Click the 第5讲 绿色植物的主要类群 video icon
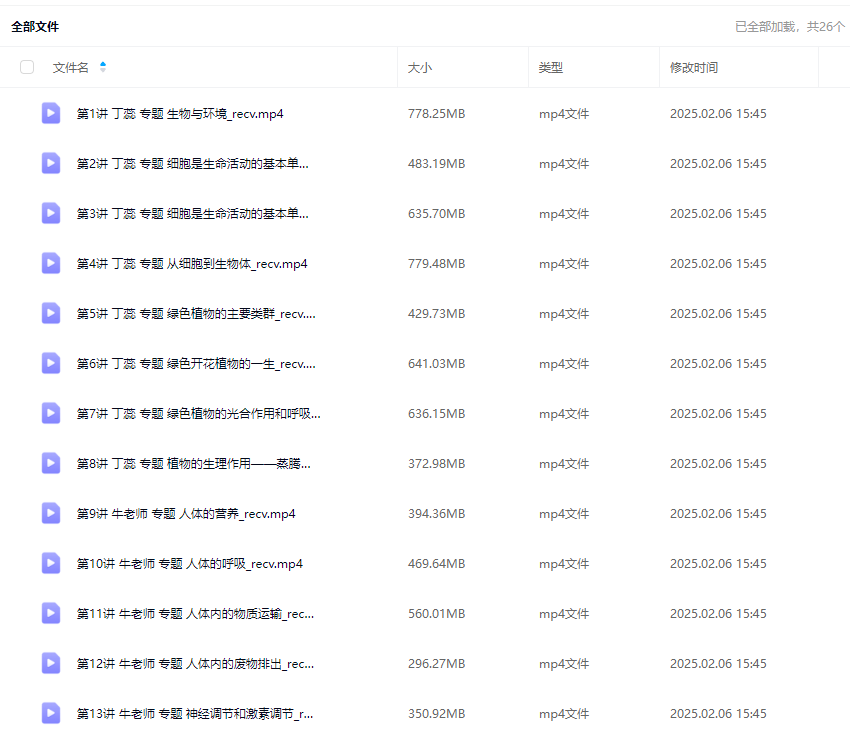This screenshot has height=739, width=850. point(51,313)
